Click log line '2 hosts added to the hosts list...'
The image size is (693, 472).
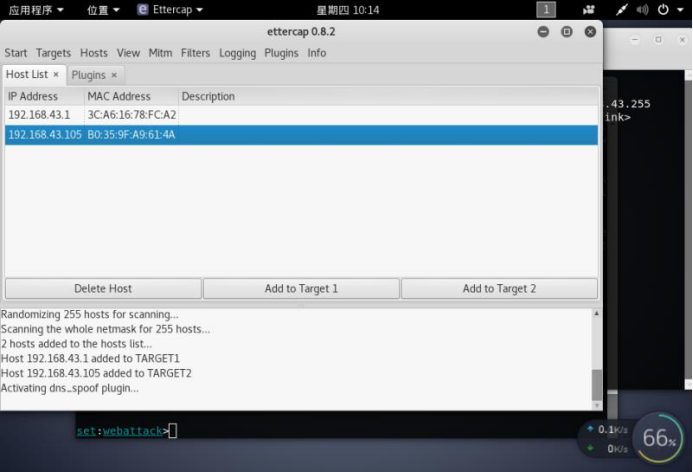(76, 344)
